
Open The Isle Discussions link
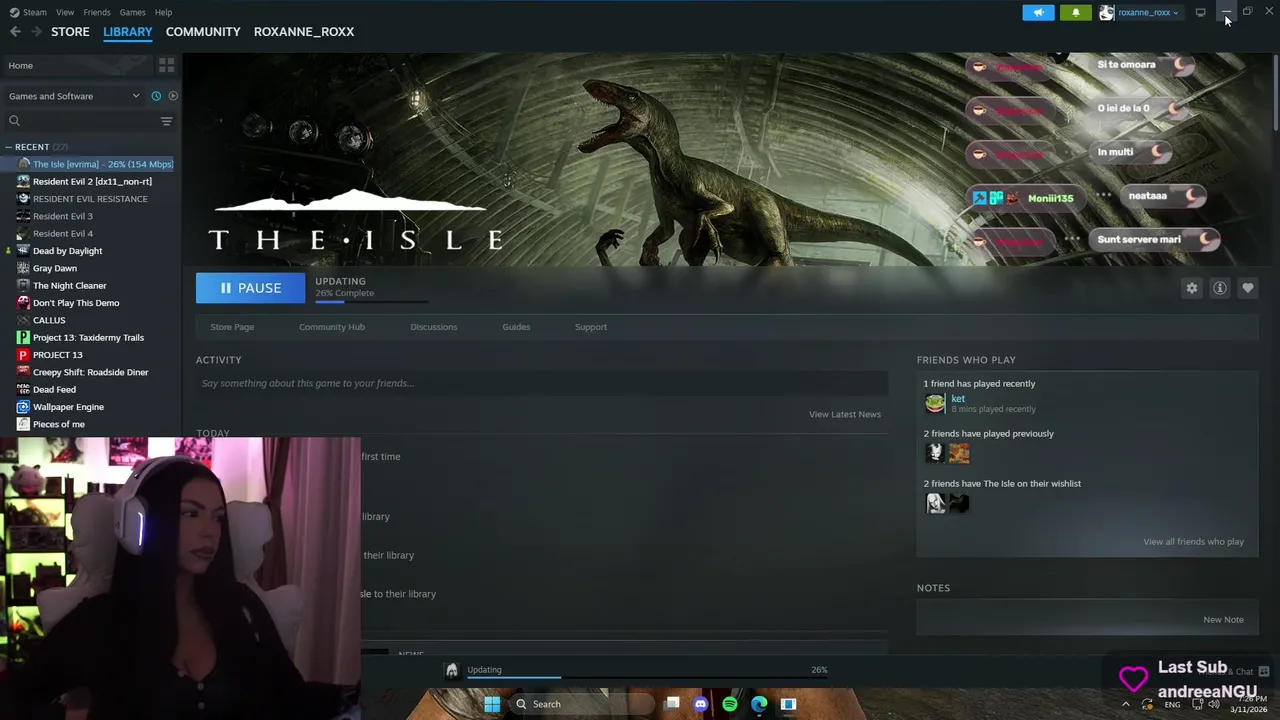coord(433,327)
